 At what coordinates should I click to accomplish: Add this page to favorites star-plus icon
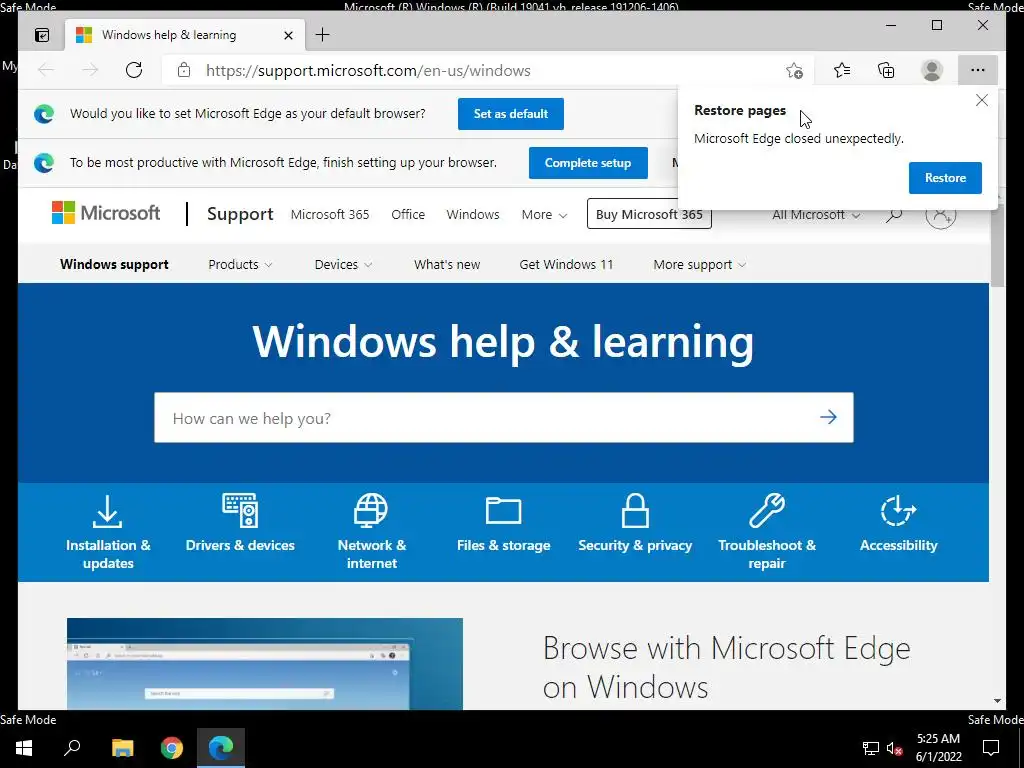(794, 71)
